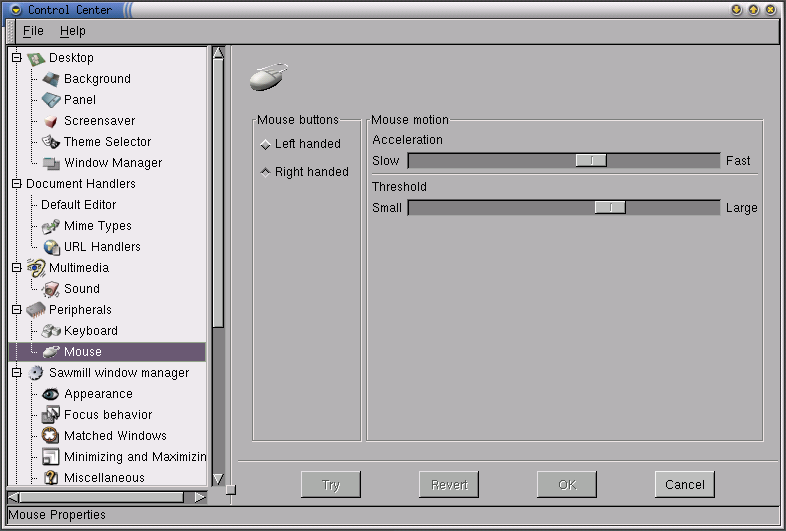Open the Keyboard settings icon
The height and width of the screenshot is (531, 786).
tap(51, 331)
